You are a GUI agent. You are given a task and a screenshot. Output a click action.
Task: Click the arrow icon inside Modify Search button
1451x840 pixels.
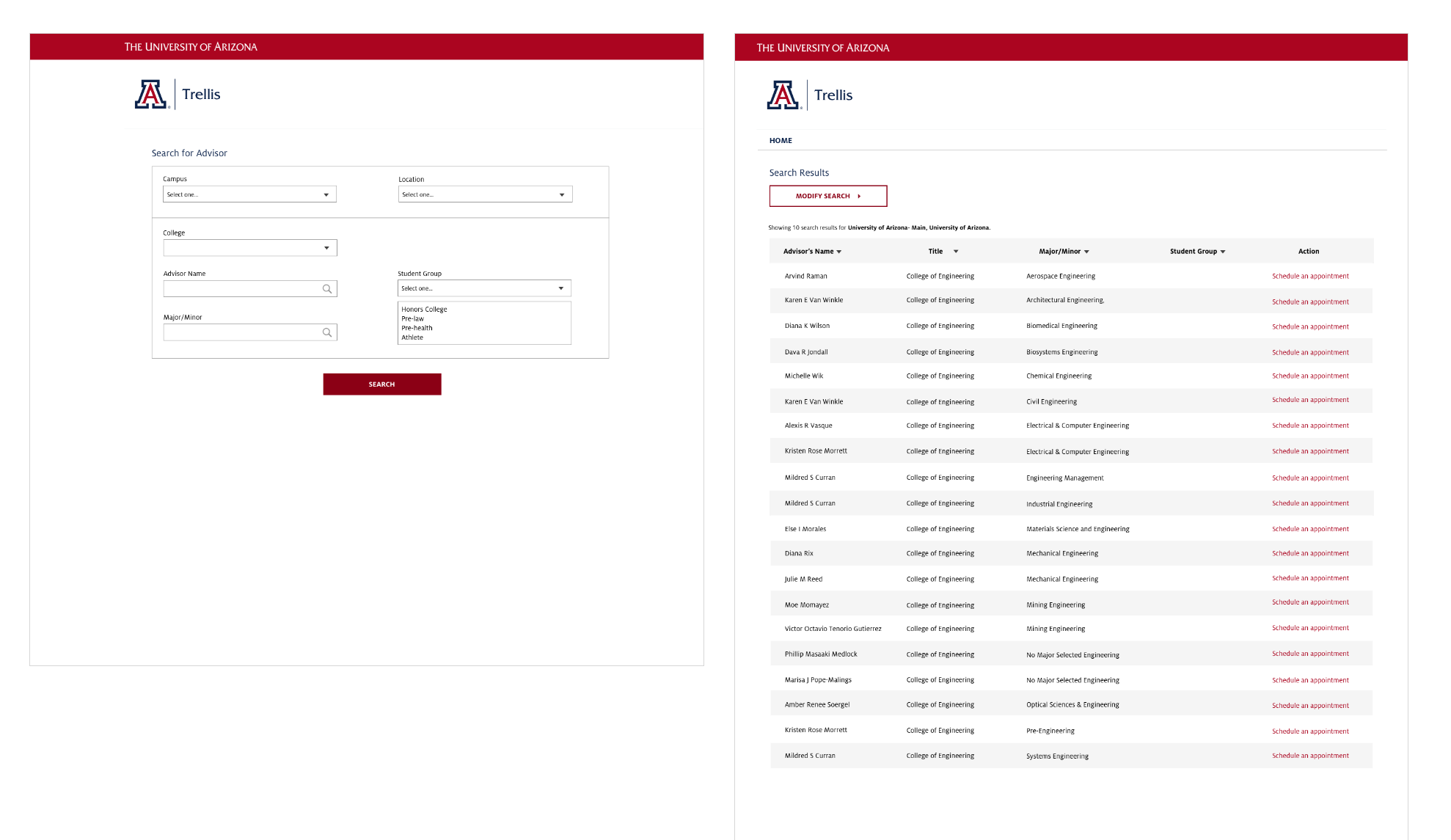[x=860, y=196]
